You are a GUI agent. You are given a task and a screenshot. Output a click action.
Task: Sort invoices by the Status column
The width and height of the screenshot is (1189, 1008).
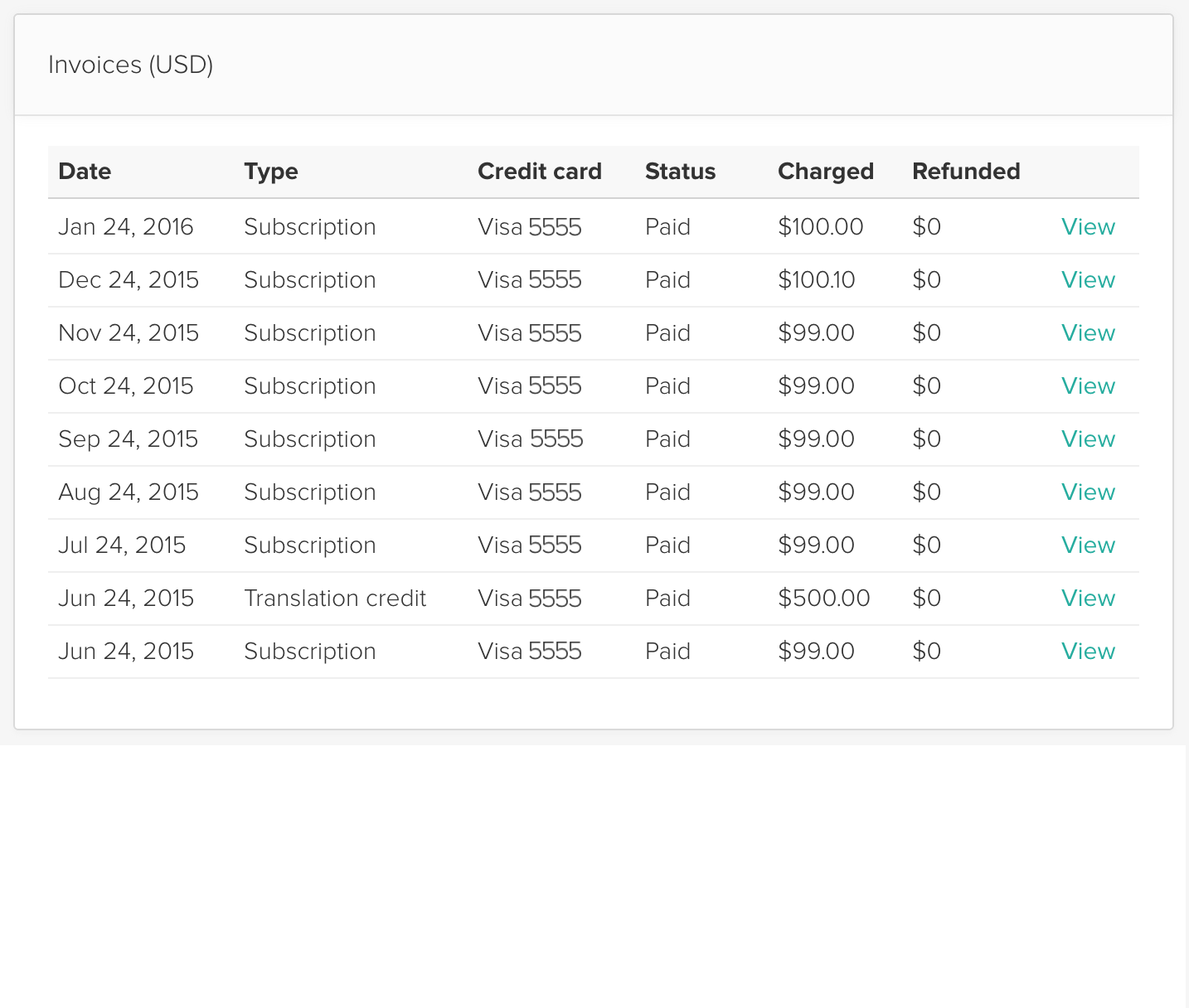point(680,172)
